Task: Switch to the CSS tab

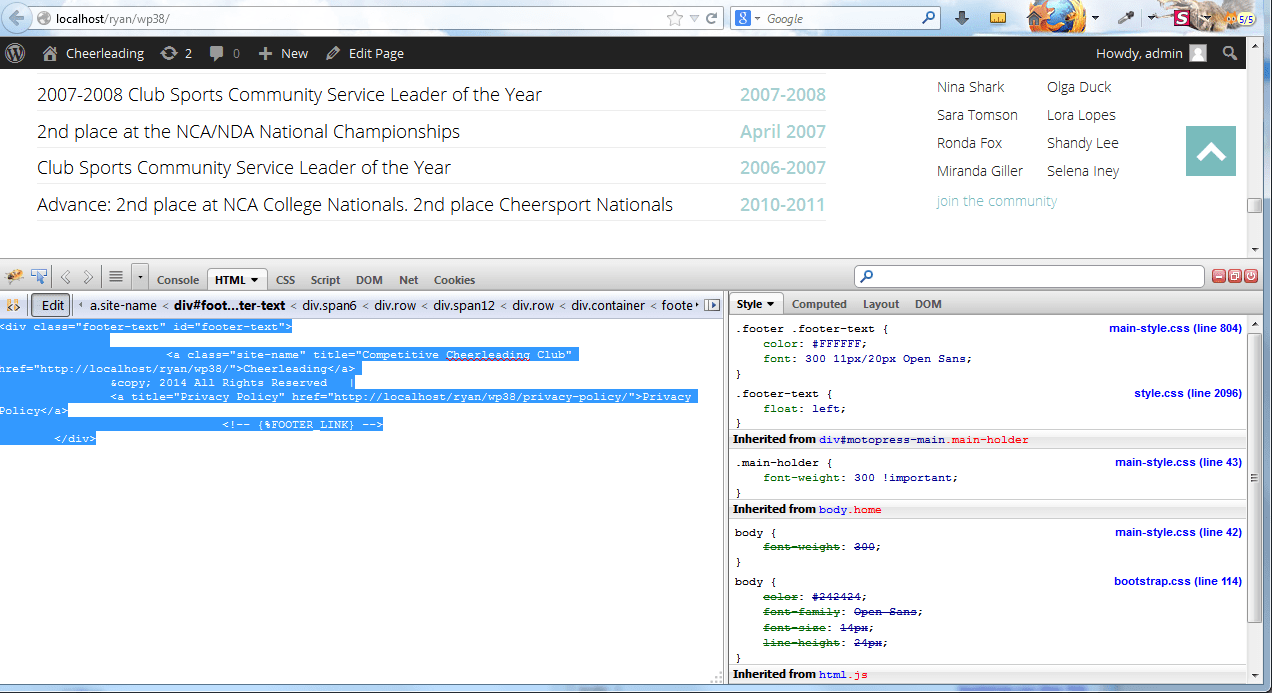Action: [x=285, y=280]
